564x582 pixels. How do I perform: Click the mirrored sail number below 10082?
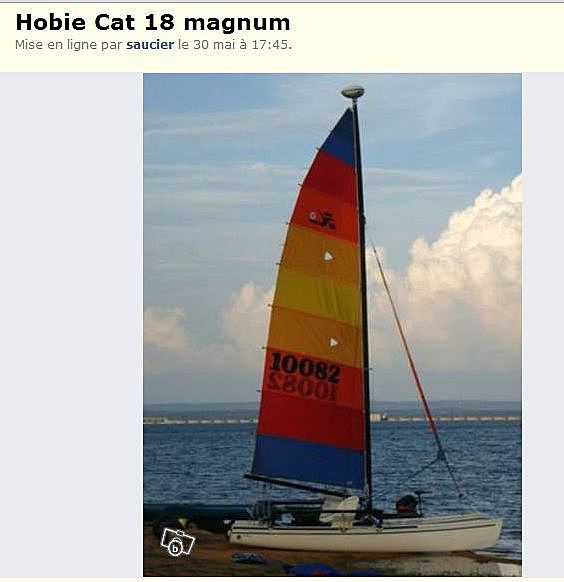(x=302, y=389)
